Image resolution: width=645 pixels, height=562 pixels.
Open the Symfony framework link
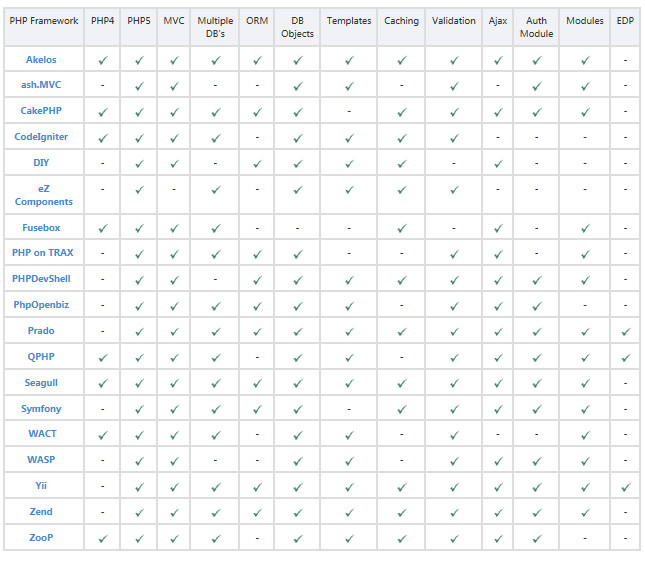[41, 409]
